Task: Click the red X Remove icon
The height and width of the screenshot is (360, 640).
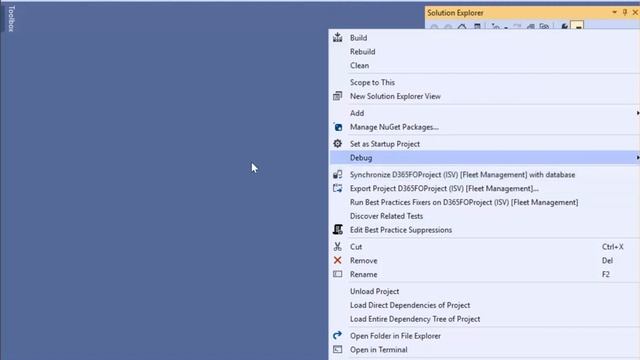Action: click(337, 260)
